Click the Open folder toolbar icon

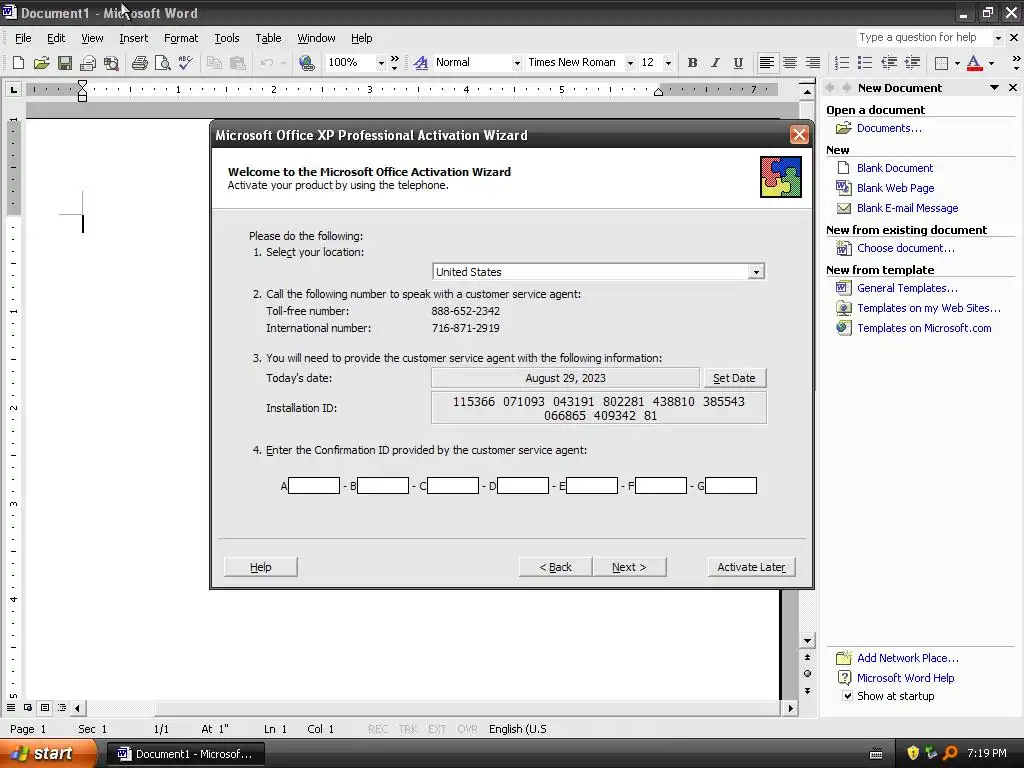[41, 63]
